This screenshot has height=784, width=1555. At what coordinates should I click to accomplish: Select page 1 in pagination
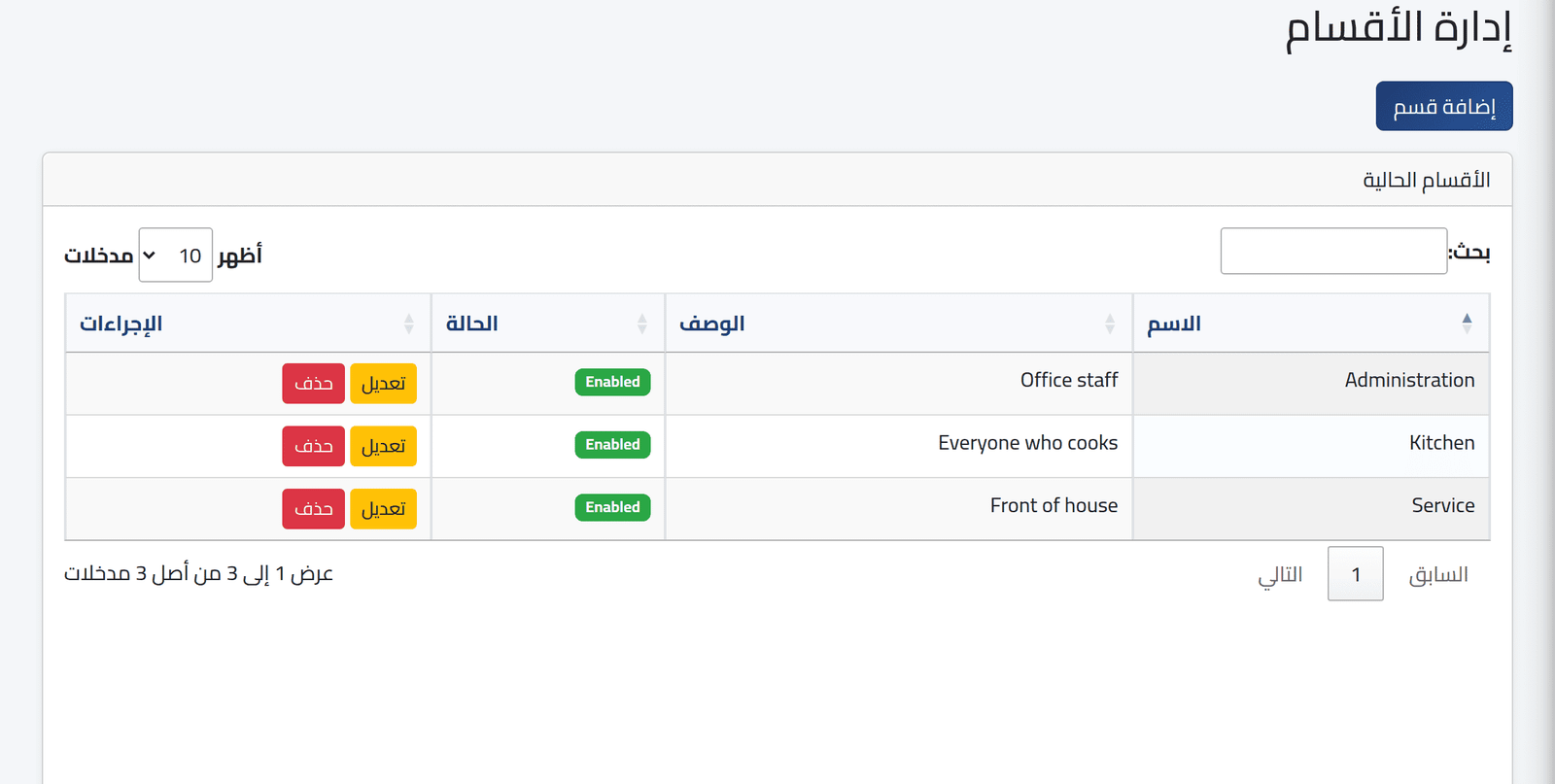click(1356, 574)
